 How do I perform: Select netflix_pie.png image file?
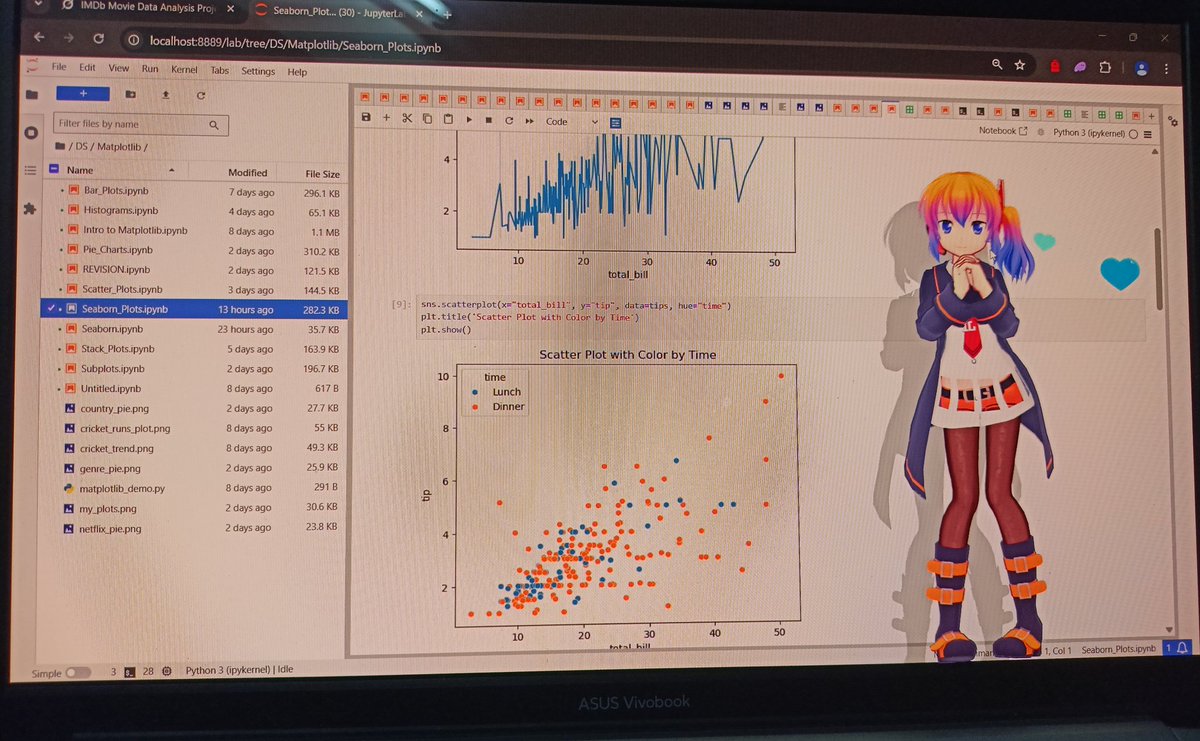pyautogui.click(x=110, y=528)
